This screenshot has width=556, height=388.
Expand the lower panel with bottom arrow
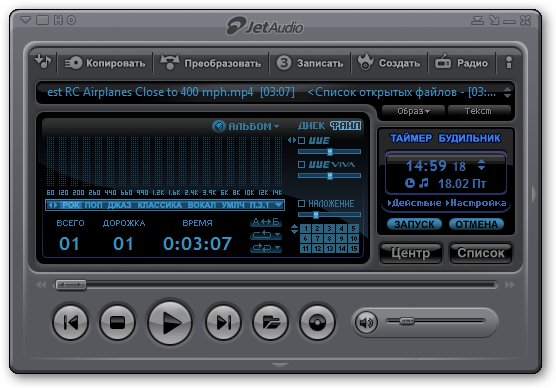pyautogui.click(x=279, y=364)
